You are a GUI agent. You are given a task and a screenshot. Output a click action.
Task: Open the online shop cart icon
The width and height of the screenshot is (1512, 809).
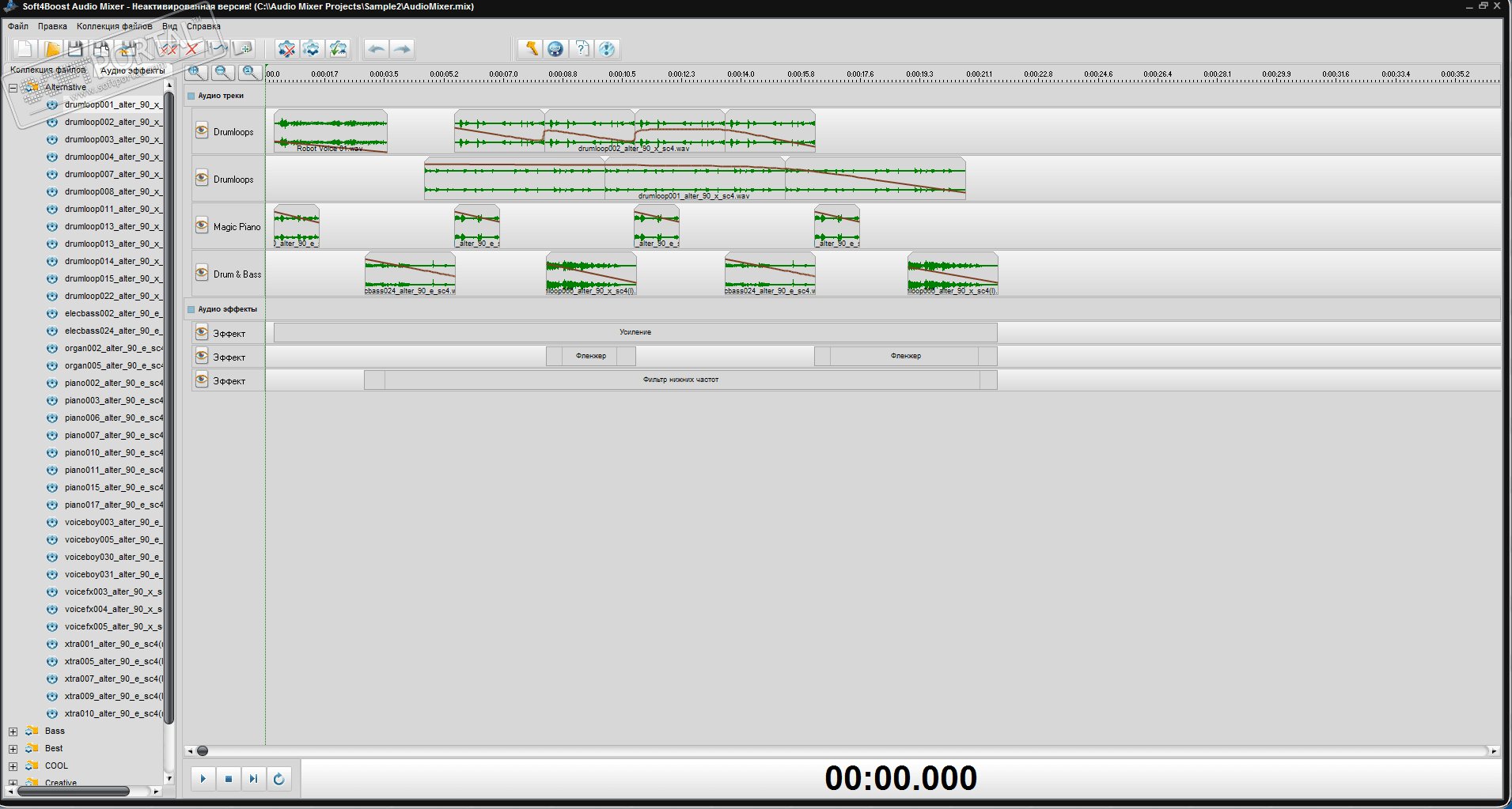[x=555, y=49]
